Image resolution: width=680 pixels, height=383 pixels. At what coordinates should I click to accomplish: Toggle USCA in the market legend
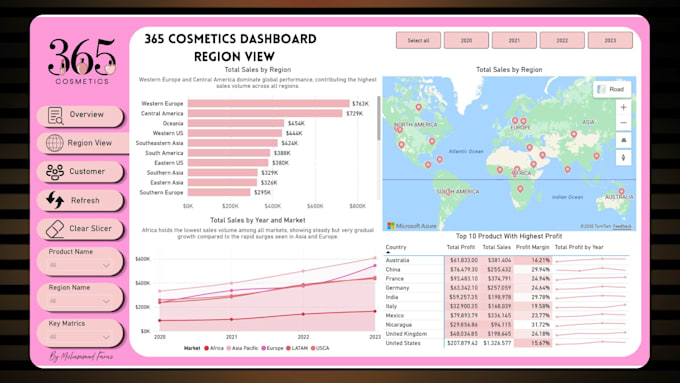point(320,348)
